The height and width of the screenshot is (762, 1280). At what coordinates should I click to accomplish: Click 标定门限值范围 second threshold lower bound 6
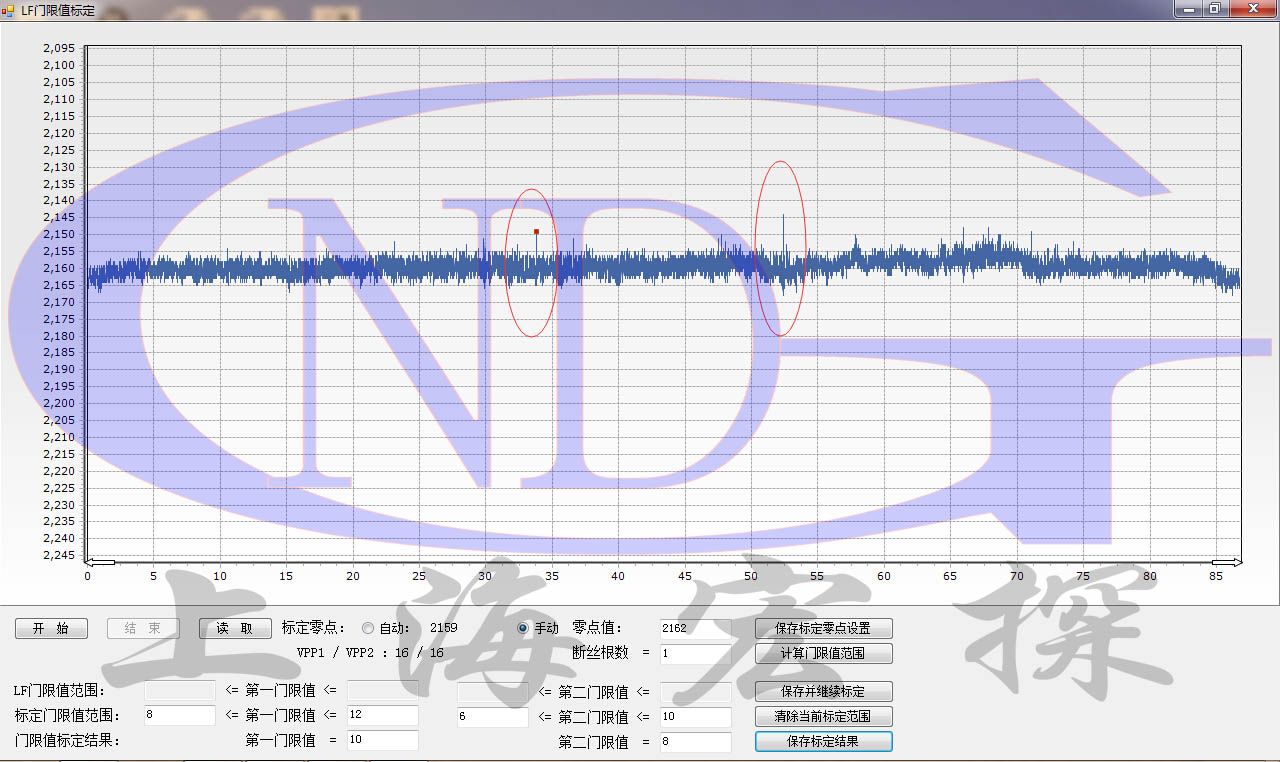pyautogui.click(x=492, y=717)
